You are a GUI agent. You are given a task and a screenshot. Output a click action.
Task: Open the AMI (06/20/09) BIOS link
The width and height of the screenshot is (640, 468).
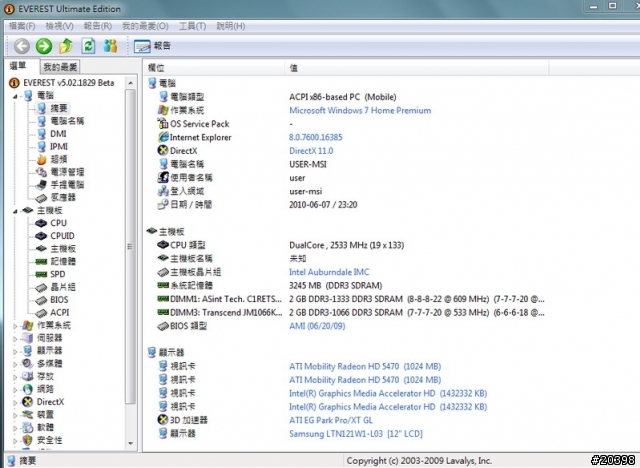point(317,326)
